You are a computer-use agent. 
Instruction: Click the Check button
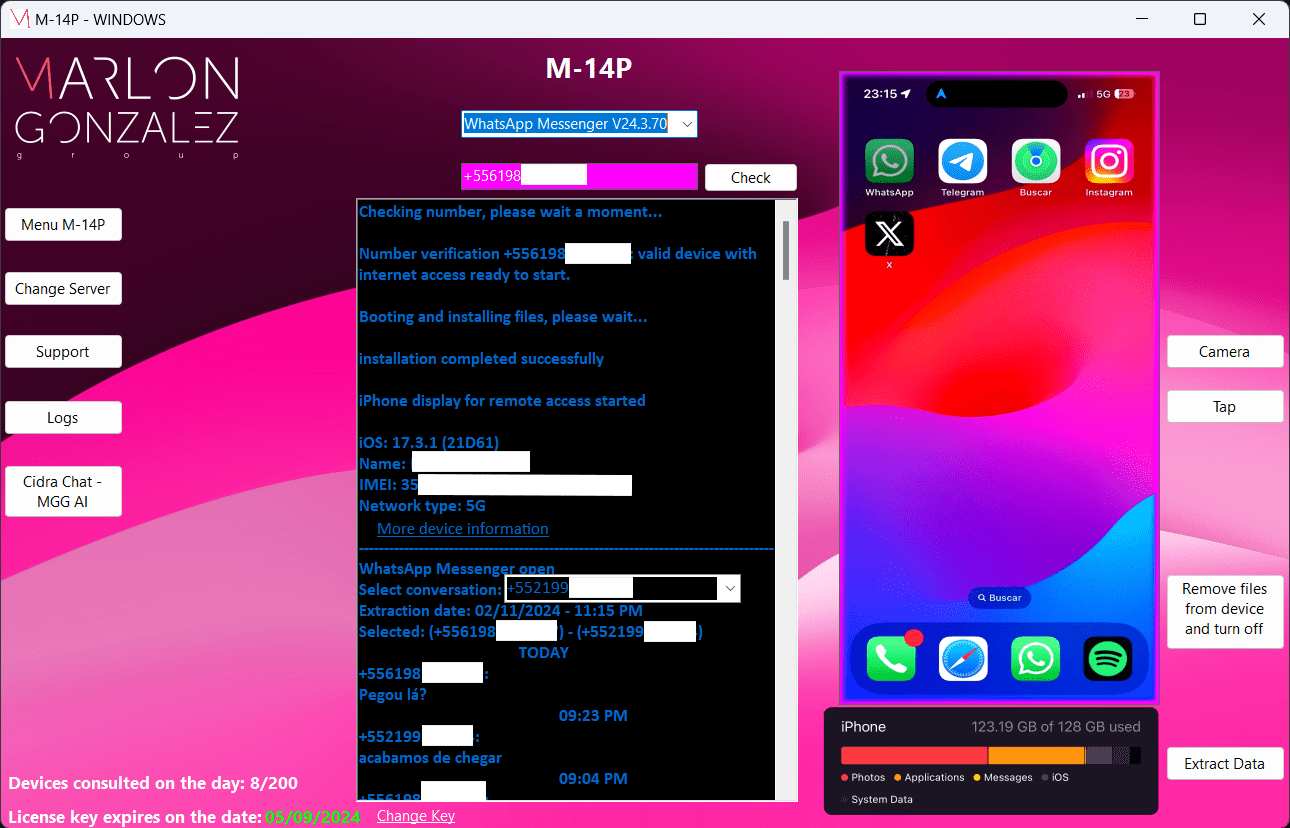(x=751, y=177)
